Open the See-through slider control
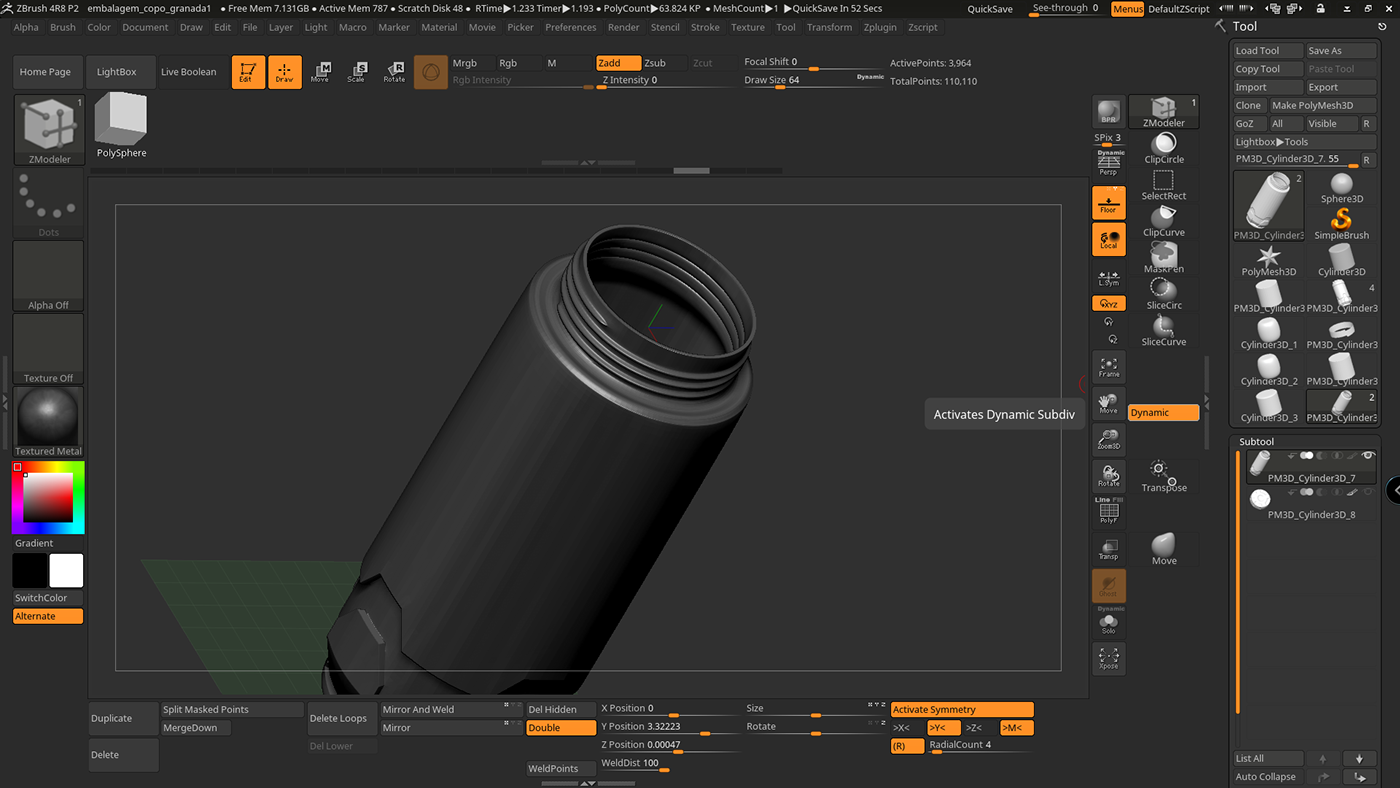Screen dimensions: 1400x788 tap(1063, 7)
